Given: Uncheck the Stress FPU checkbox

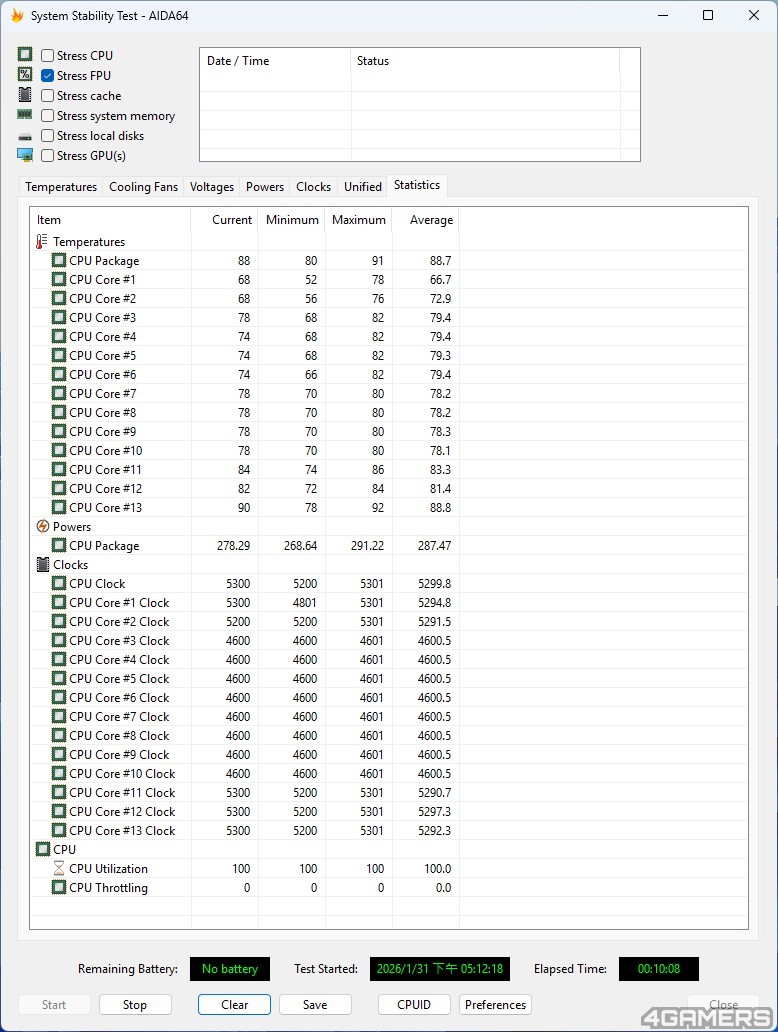Looking at the screenshot, I should (48, 76).
